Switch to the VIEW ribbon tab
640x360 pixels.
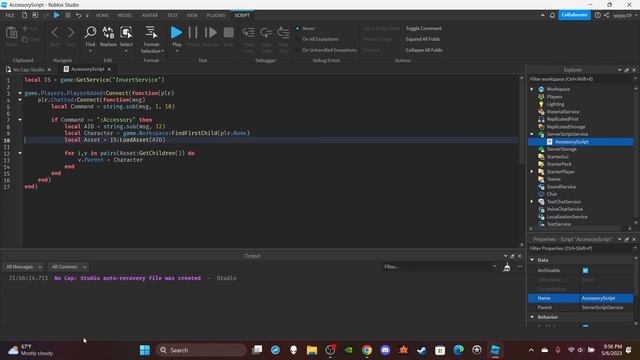(192, 15)
